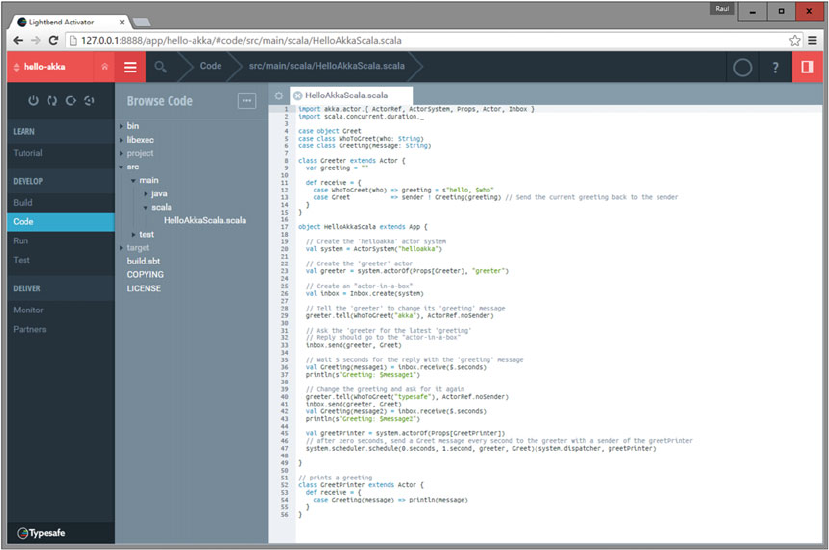The image size is (829, 550).
Task: Click the circle status icon in header
Action: pos(742,67)
